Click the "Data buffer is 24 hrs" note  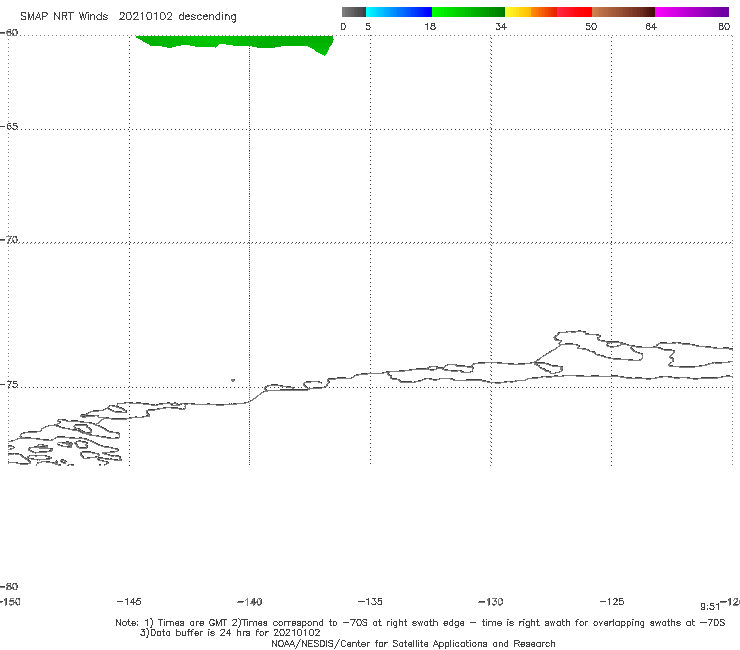click(x=230, y=633)
